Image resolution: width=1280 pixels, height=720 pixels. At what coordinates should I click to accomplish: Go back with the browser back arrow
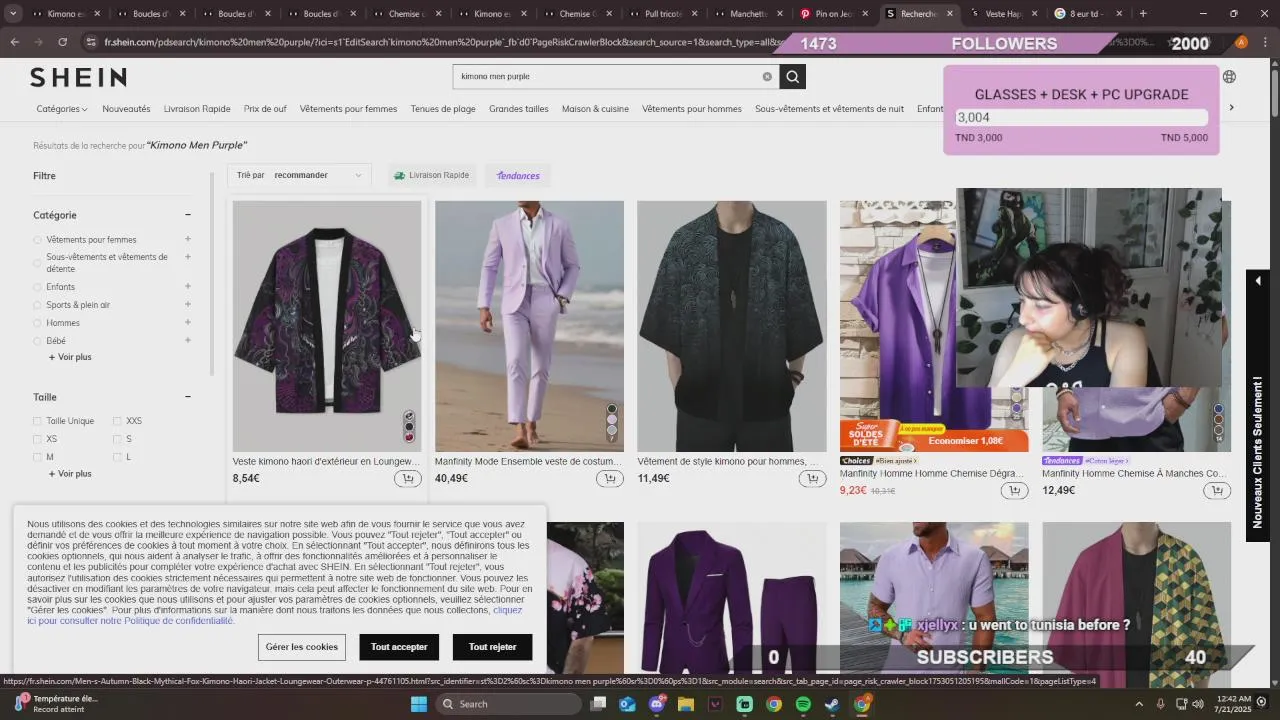[14, 42]
